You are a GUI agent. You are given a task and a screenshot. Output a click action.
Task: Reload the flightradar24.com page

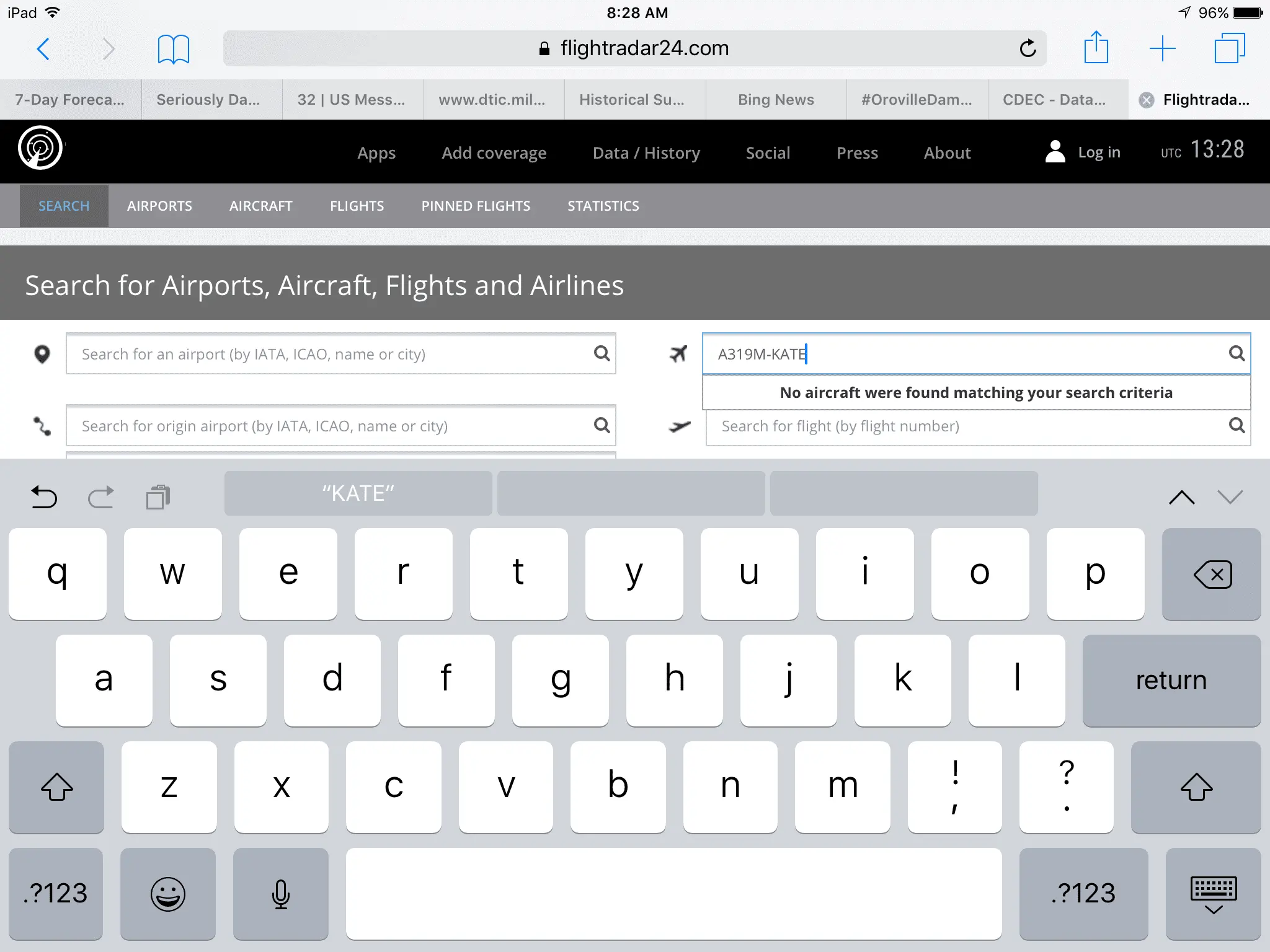[1028, 48]
